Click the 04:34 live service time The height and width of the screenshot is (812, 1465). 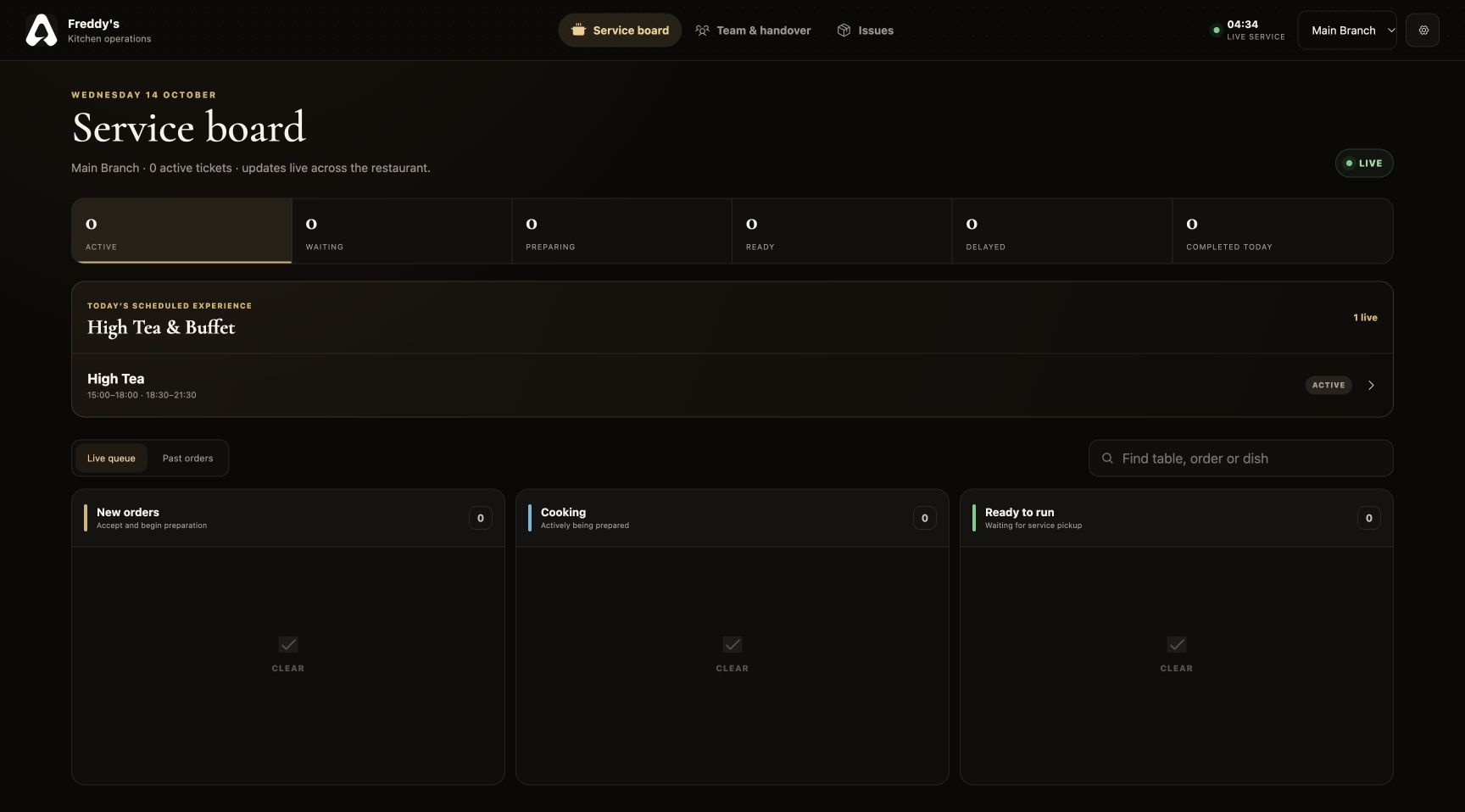pyautogui.click(x=1243, y=25)
